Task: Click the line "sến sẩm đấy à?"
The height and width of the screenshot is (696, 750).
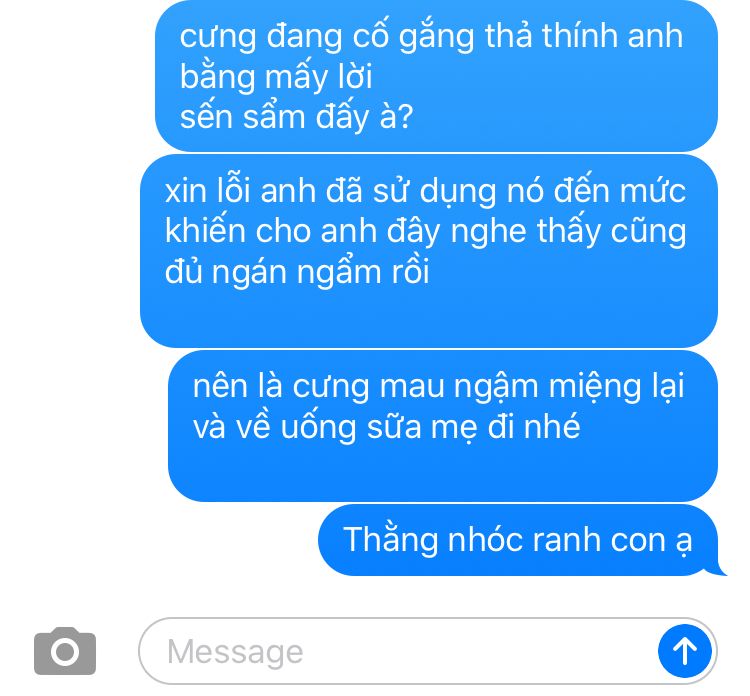Action: pyautogui.click(x=297, y=117)
